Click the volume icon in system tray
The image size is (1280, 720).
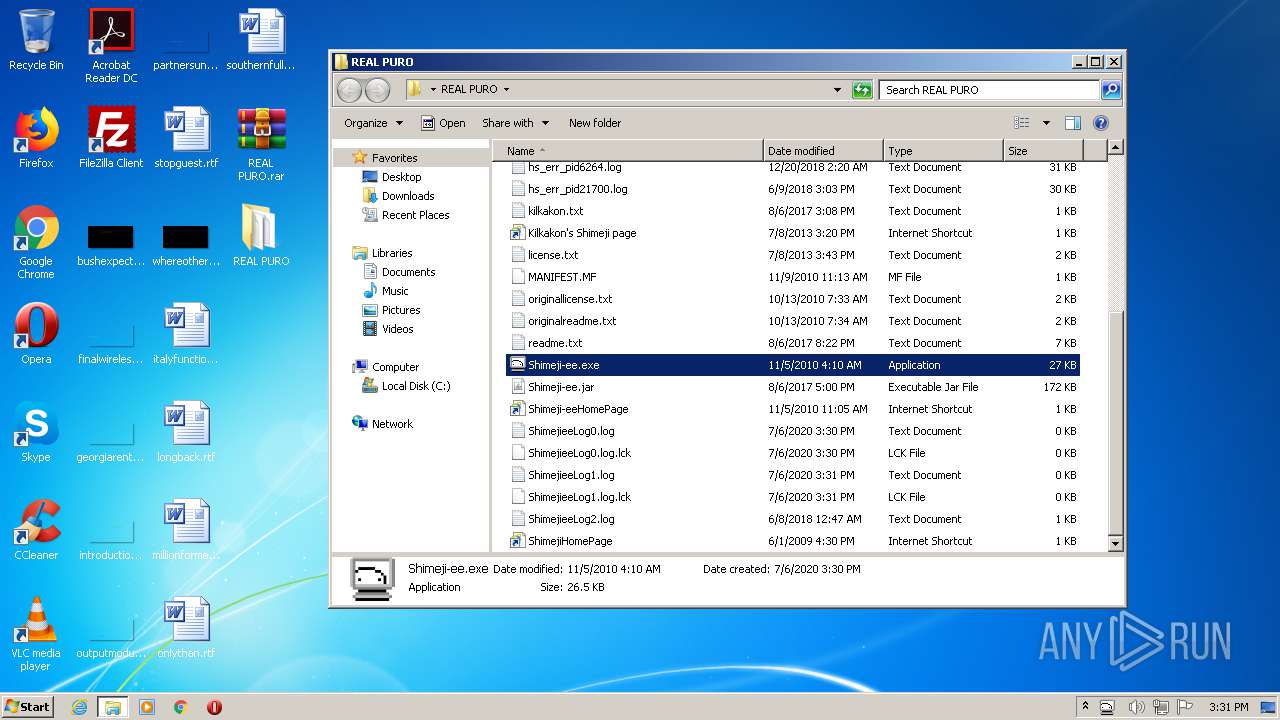pos(1136,707)
